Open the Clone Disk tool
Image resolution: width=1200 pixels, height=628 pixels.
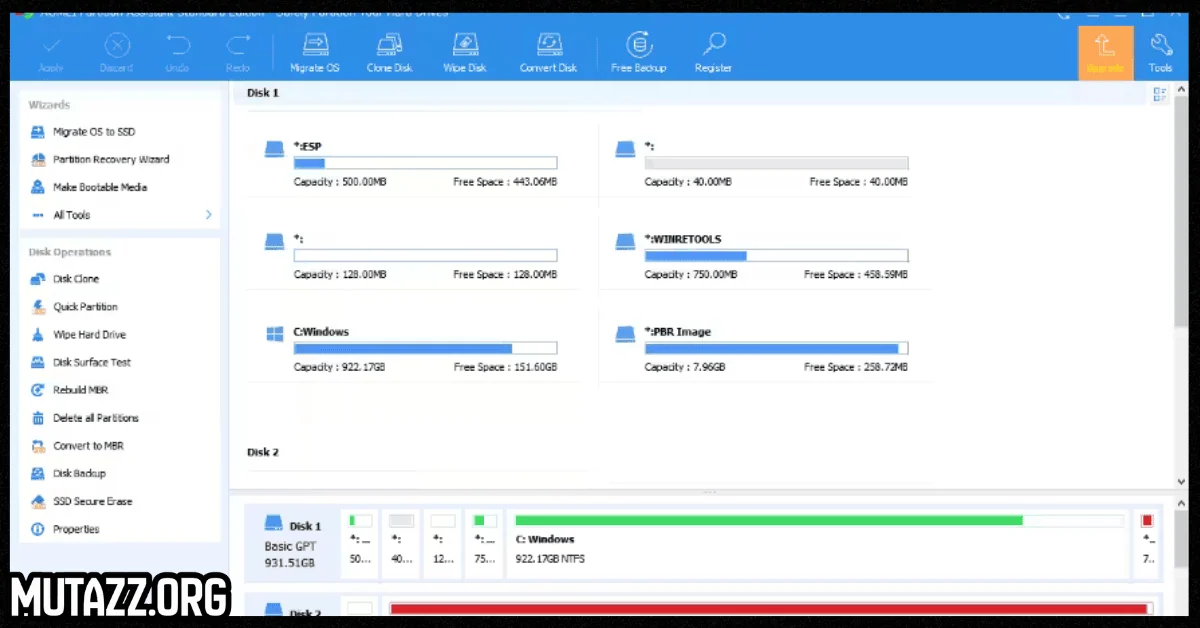(x=389, y=50)
